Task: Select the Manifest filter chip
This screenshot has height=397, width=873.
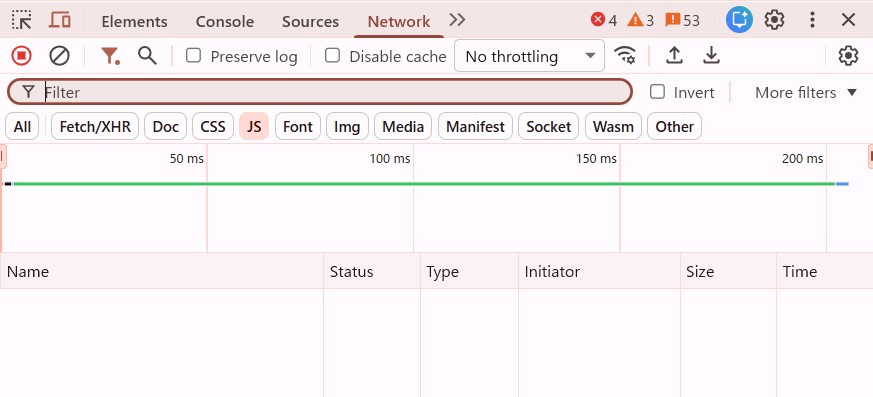Action: 475,127
